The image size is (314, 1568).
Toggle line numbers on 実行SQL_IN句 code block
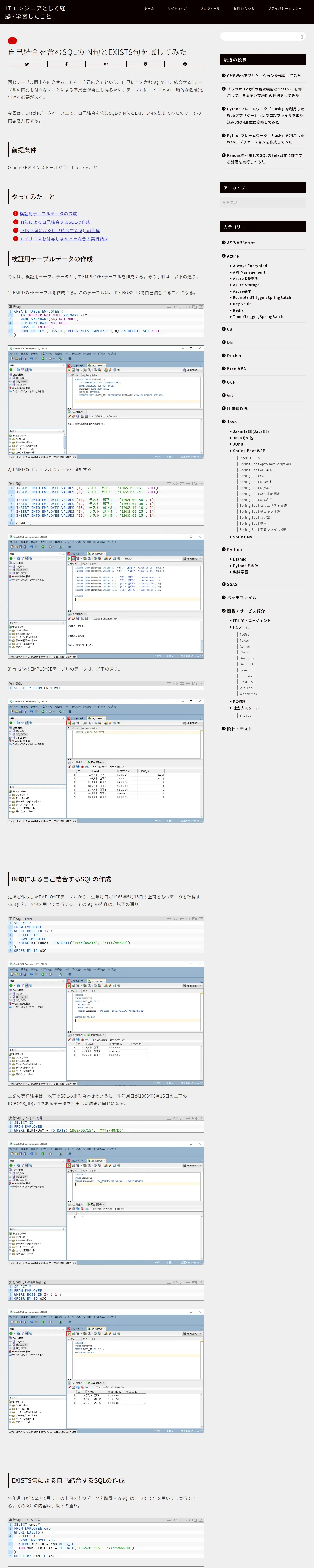pos(170,919)
